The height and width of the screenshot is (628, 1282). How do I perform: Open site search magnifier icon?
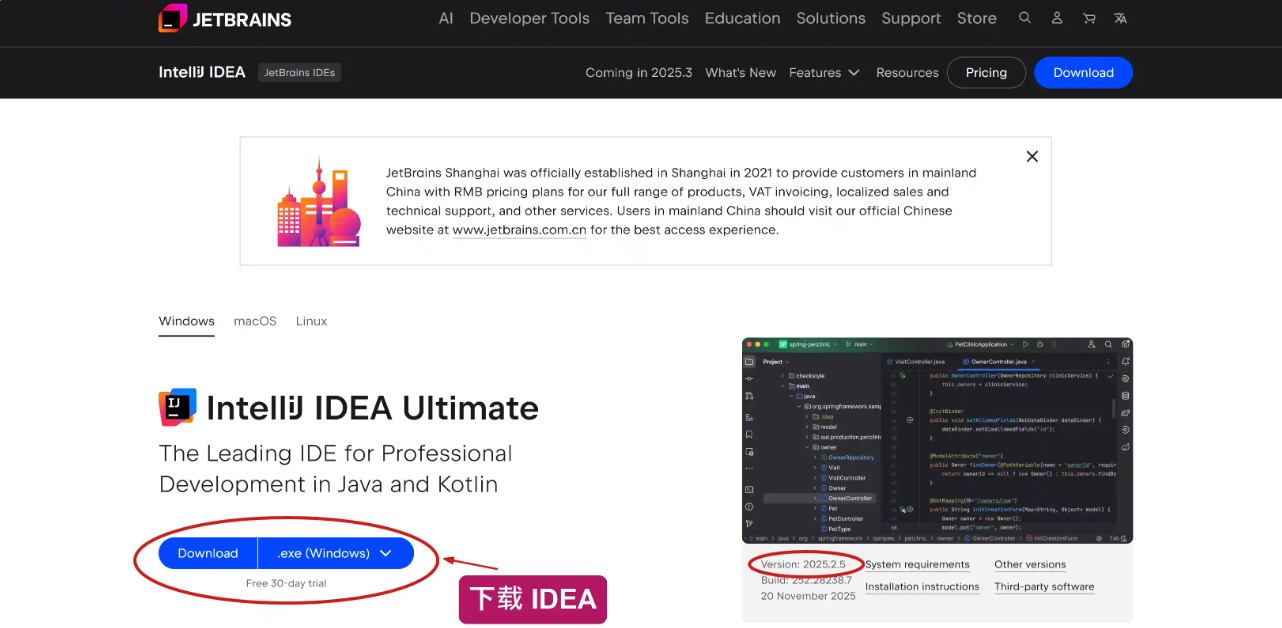pos(1025,18)
